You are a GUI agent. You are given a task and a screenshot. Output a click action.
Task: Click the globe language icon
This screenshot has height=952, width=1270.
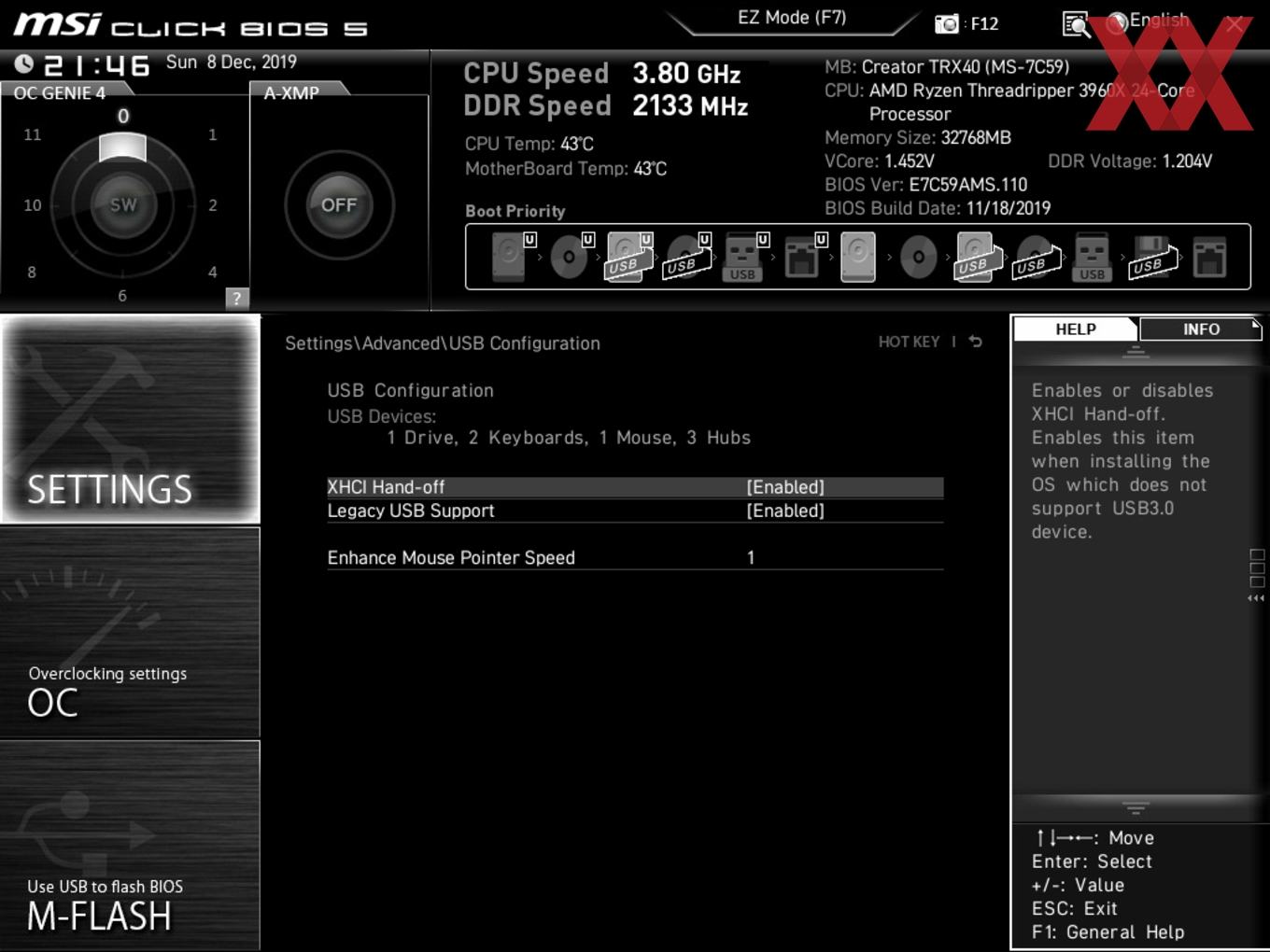[x=1117, y=23]
